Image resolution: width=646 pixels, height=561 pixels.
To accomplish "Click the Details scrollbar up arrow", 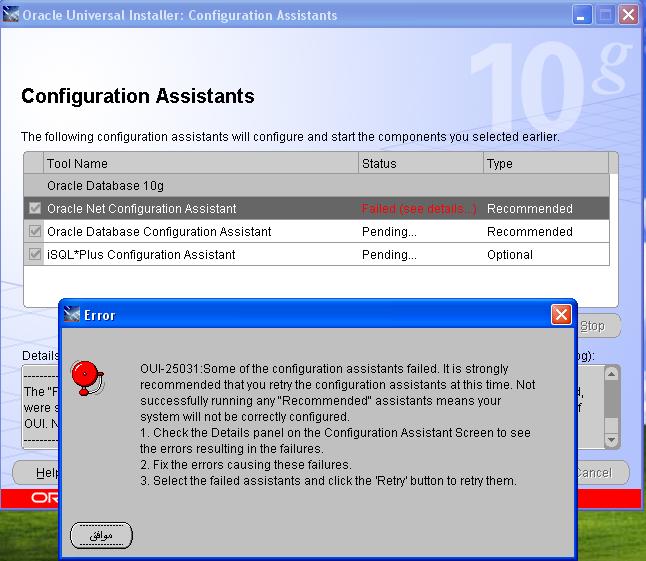I will [x=611, y=373].
